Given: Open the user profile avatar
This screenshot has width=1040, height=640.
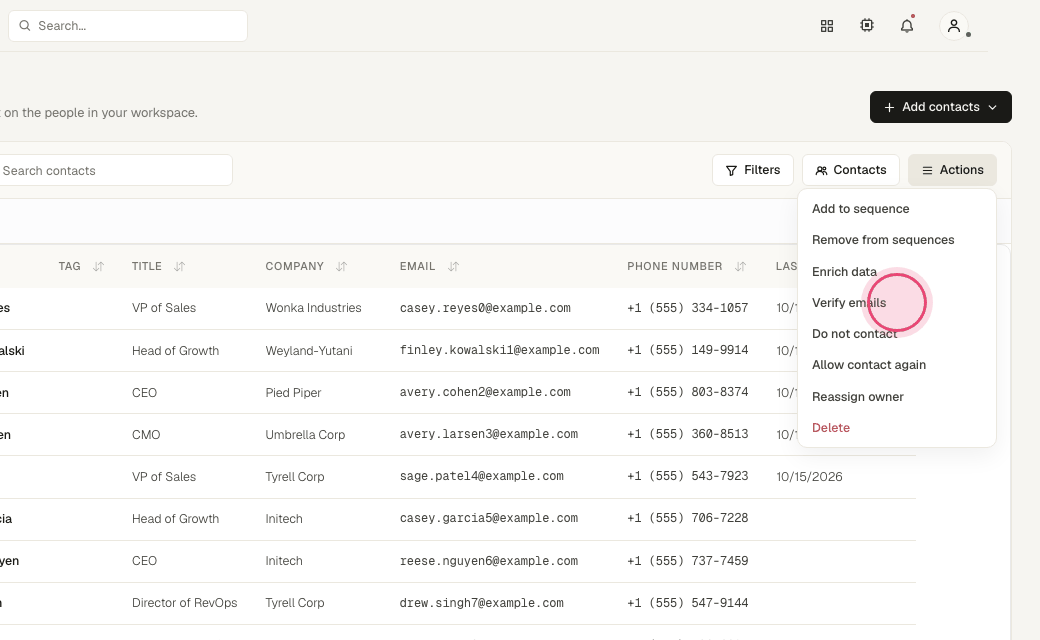Looking at the screenshot, I should point(954,26).
